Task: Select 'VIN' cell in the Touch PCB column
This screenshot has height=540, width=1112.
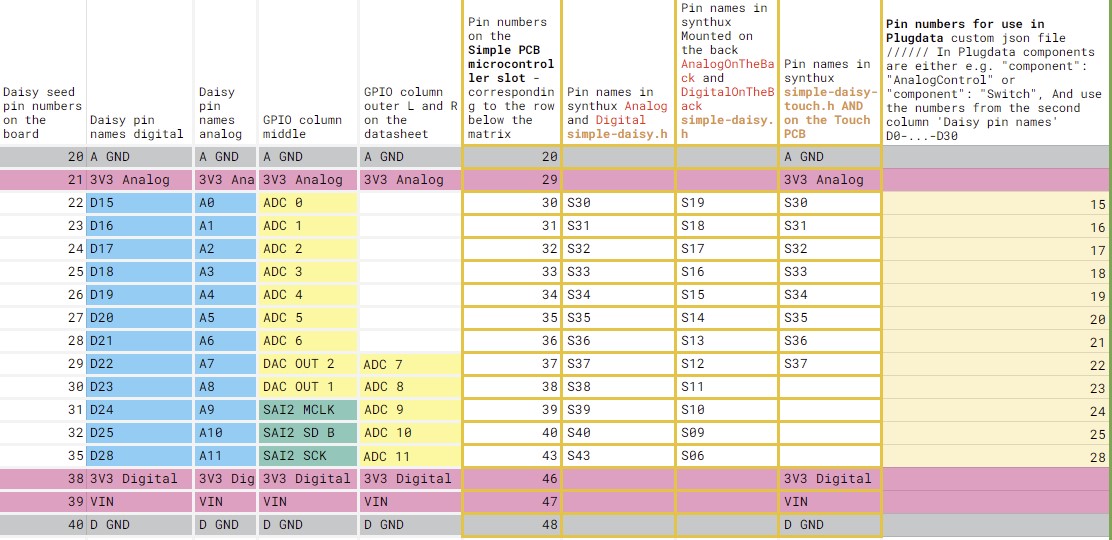Action: click(830, 502)
